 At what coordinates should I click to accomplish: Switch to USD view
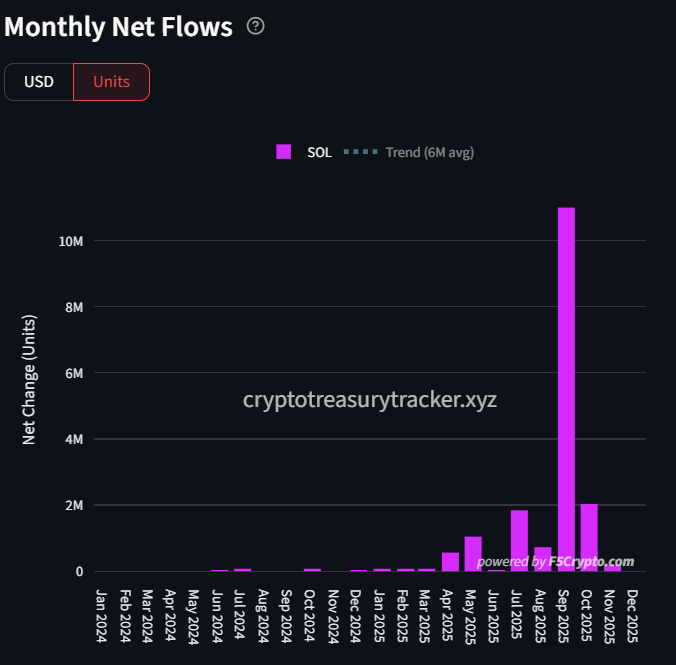(39, 82)
